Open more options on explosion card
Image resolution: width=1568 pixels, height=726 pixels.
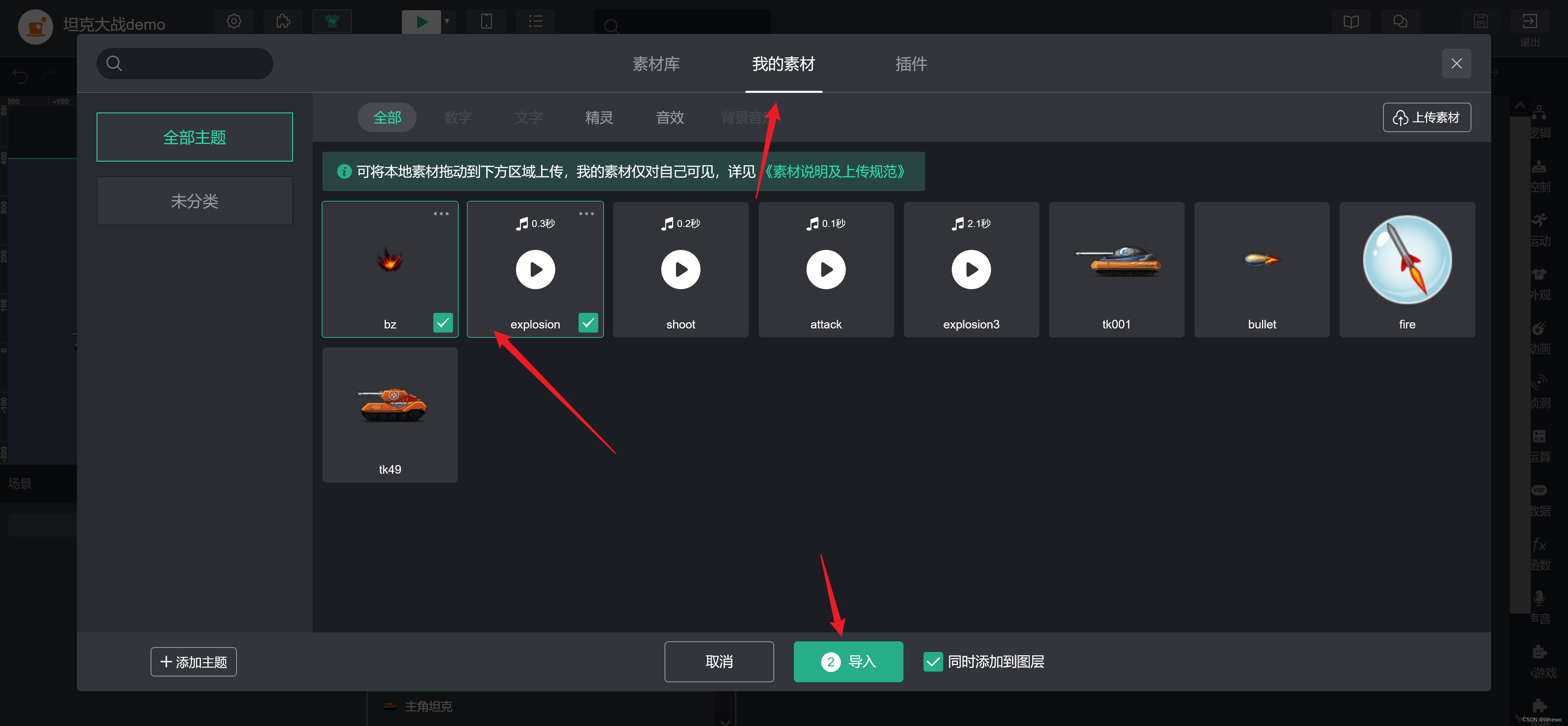[x=586, y=214]
